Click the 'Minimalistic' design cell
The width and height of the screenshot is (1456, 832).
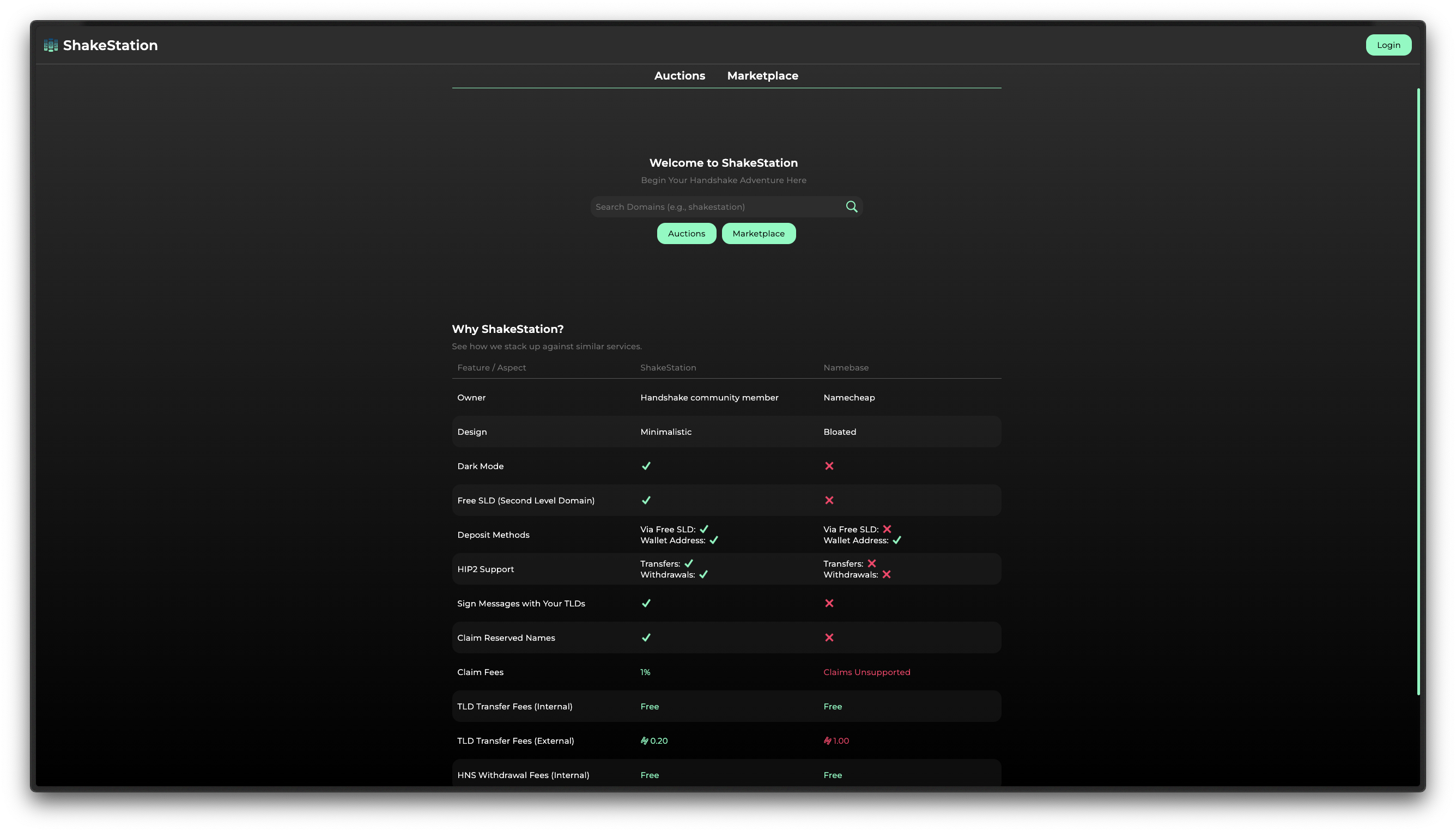coord(666,432)
